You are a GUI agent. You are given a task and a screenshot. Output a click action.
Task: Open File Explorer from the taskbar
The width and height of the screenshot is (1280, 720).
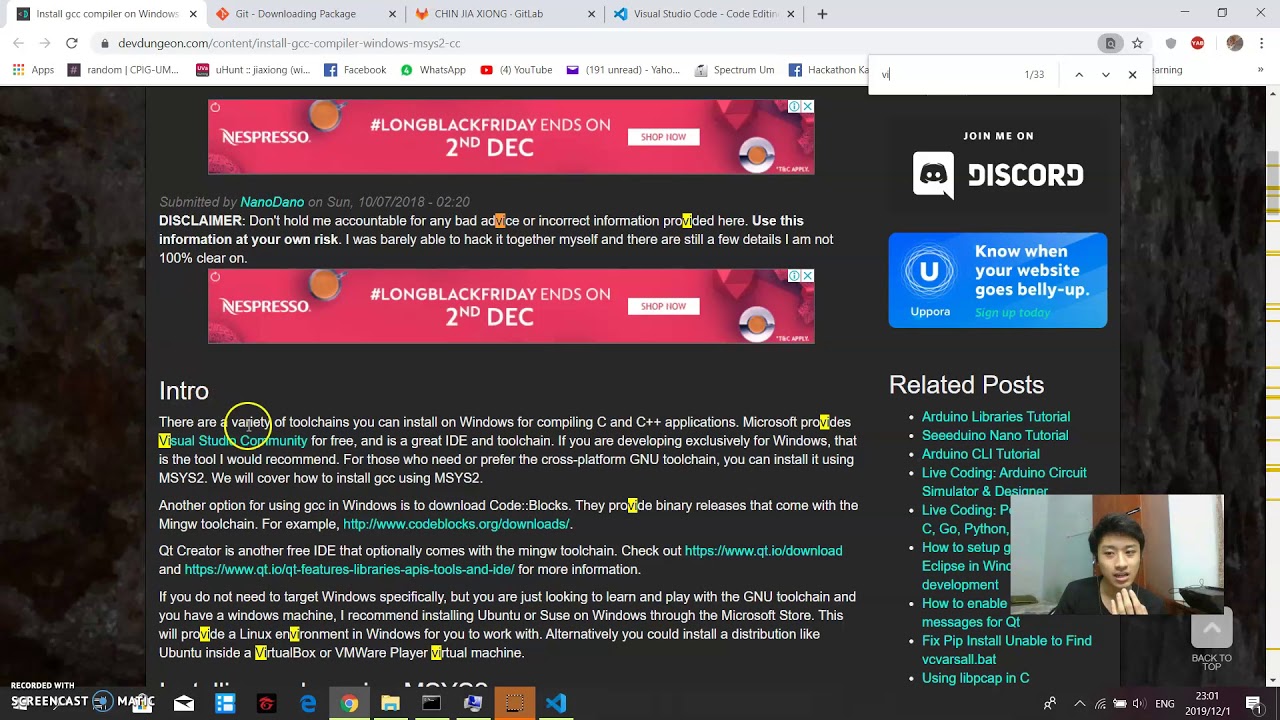(x=390, y=704)
